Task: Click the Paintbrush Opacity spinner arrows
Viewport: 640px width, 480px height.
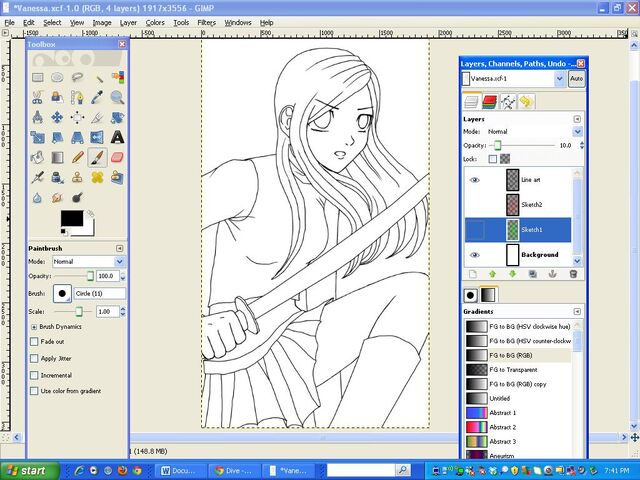Action: tap(123, 276)
